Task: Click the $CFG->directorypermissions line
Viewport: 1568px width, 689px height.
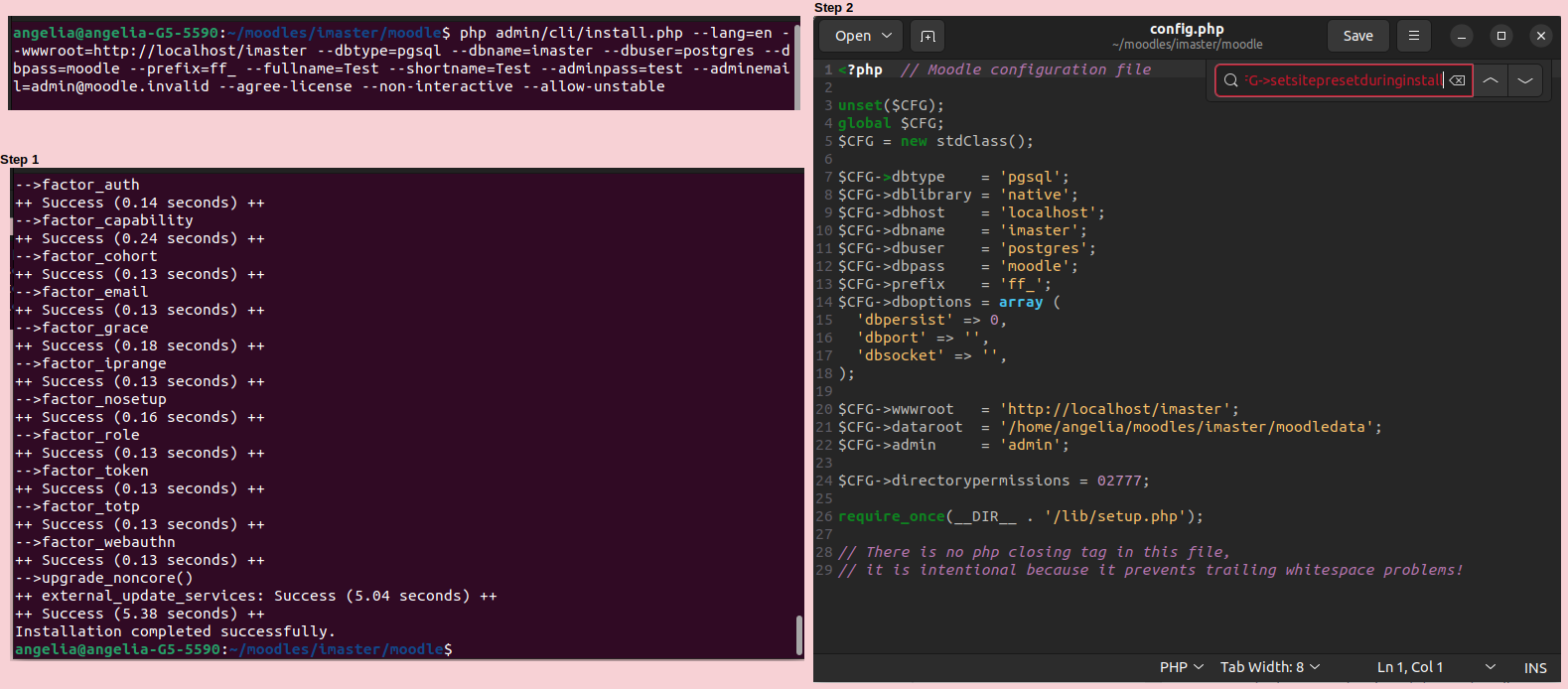Action: 993,481
